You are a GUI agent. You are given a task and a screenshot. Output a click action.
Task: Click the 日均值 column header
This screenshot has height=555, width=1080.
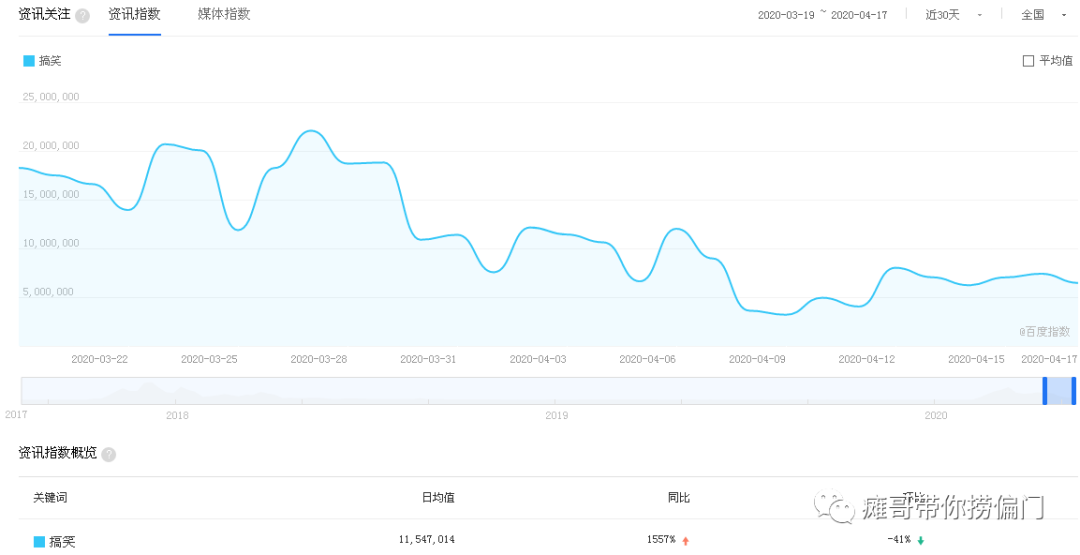pyautogui.click(x=437, y=497)
